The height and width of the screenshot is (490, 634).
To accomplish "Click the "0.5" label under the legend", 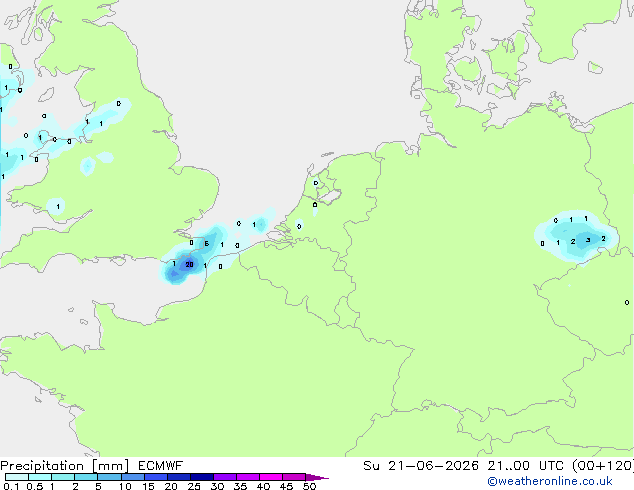I will point(35,486).
